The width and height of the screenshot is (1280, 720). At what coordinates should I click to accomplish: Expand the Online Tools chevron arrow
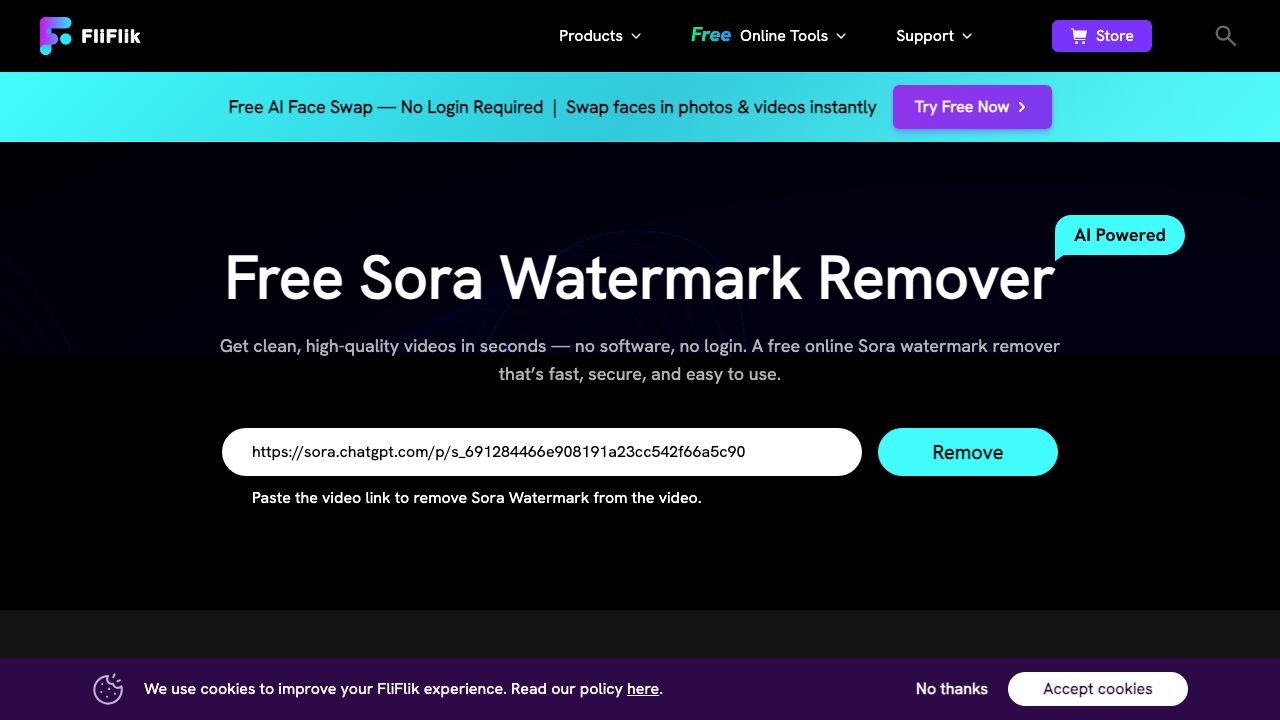point(841,36)
